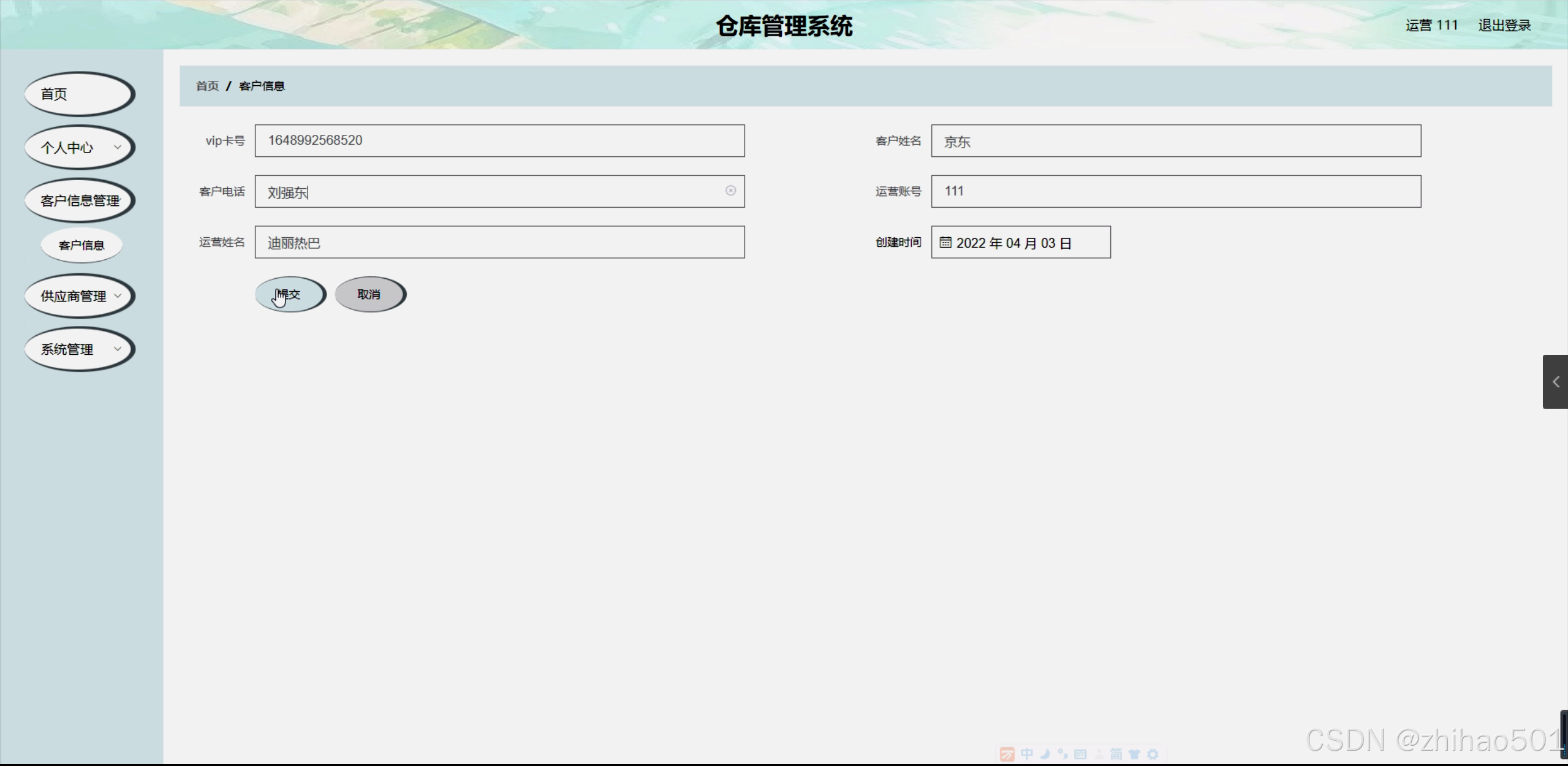Expand the 供应商管理 sidebar menu
This screenshot has width=1568, height=766.
tap(79, 297)
